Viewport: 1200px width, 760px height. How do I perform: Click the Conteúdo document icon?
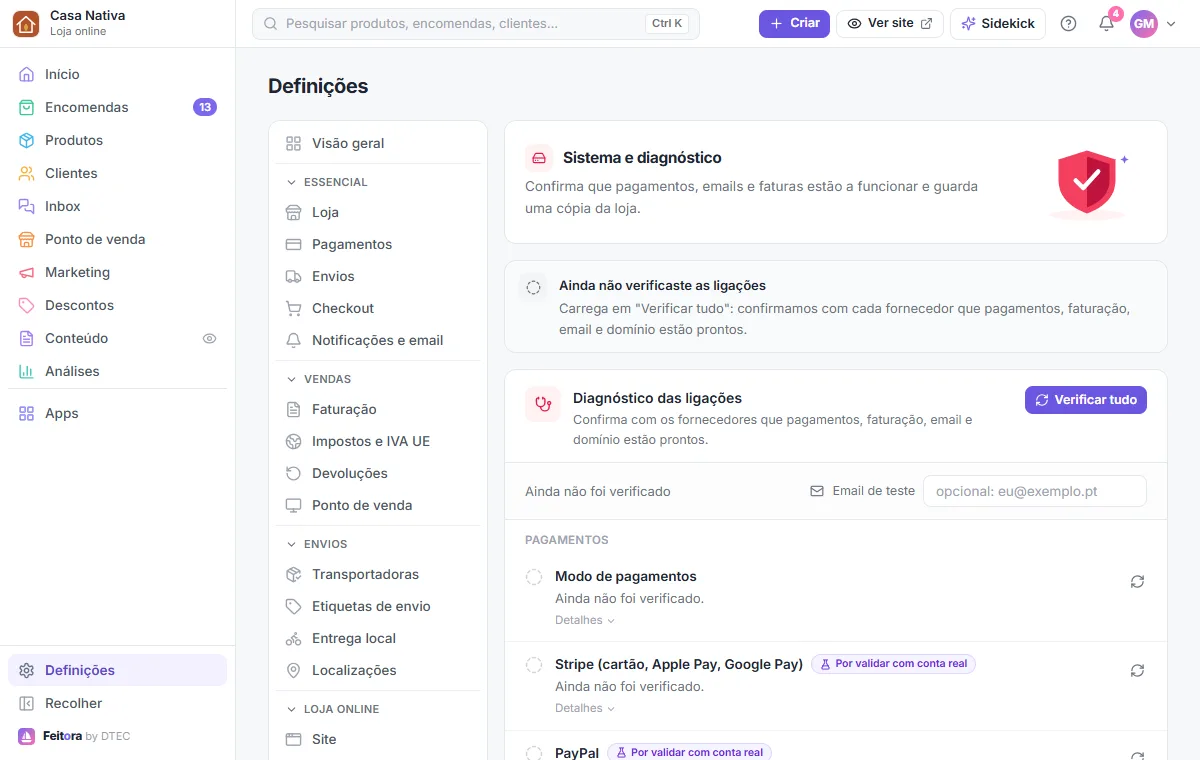(x=26, y=338)
